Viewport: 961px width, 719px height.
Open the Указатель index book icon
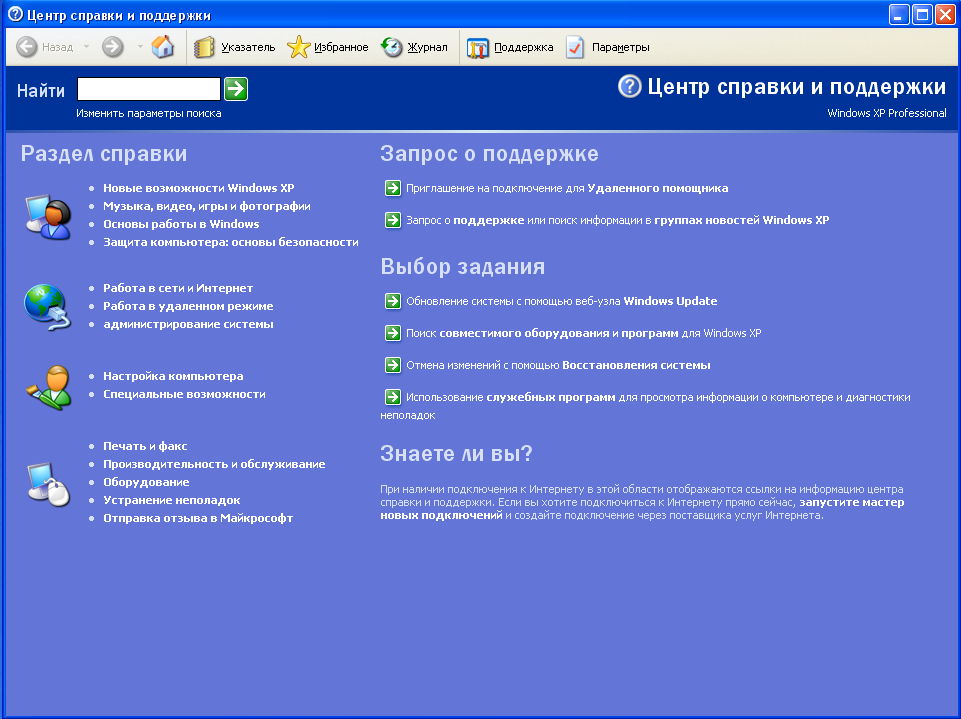click(x=204, y=47)
